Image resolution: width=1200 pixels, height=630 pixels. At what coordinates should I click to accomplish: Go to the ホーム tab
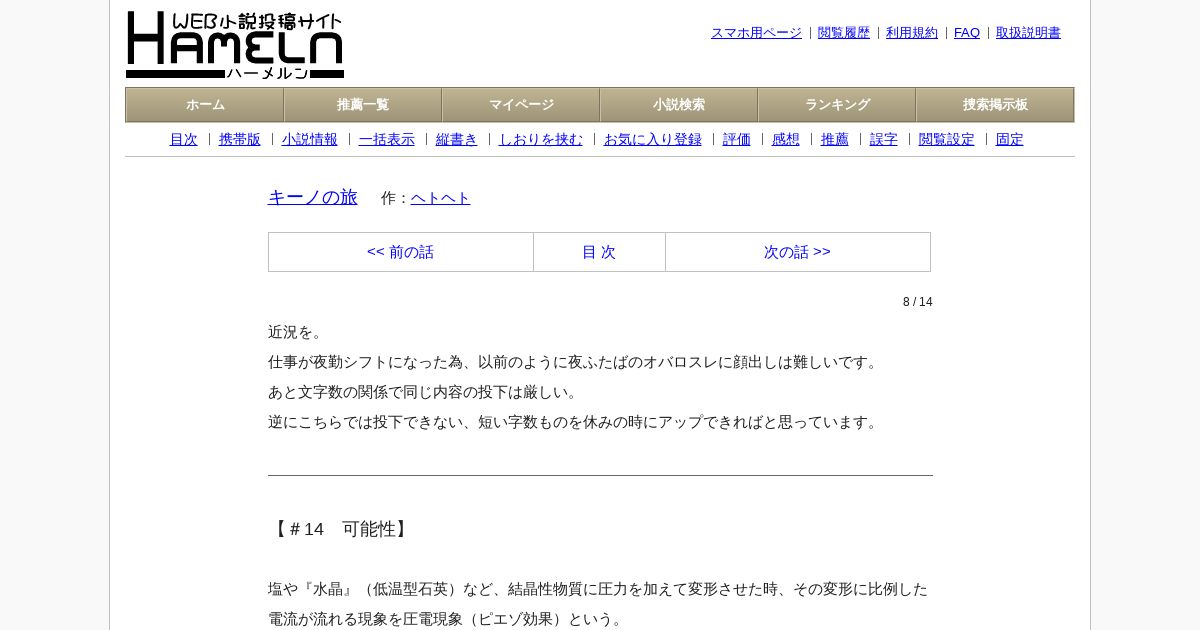coord(205,105)
